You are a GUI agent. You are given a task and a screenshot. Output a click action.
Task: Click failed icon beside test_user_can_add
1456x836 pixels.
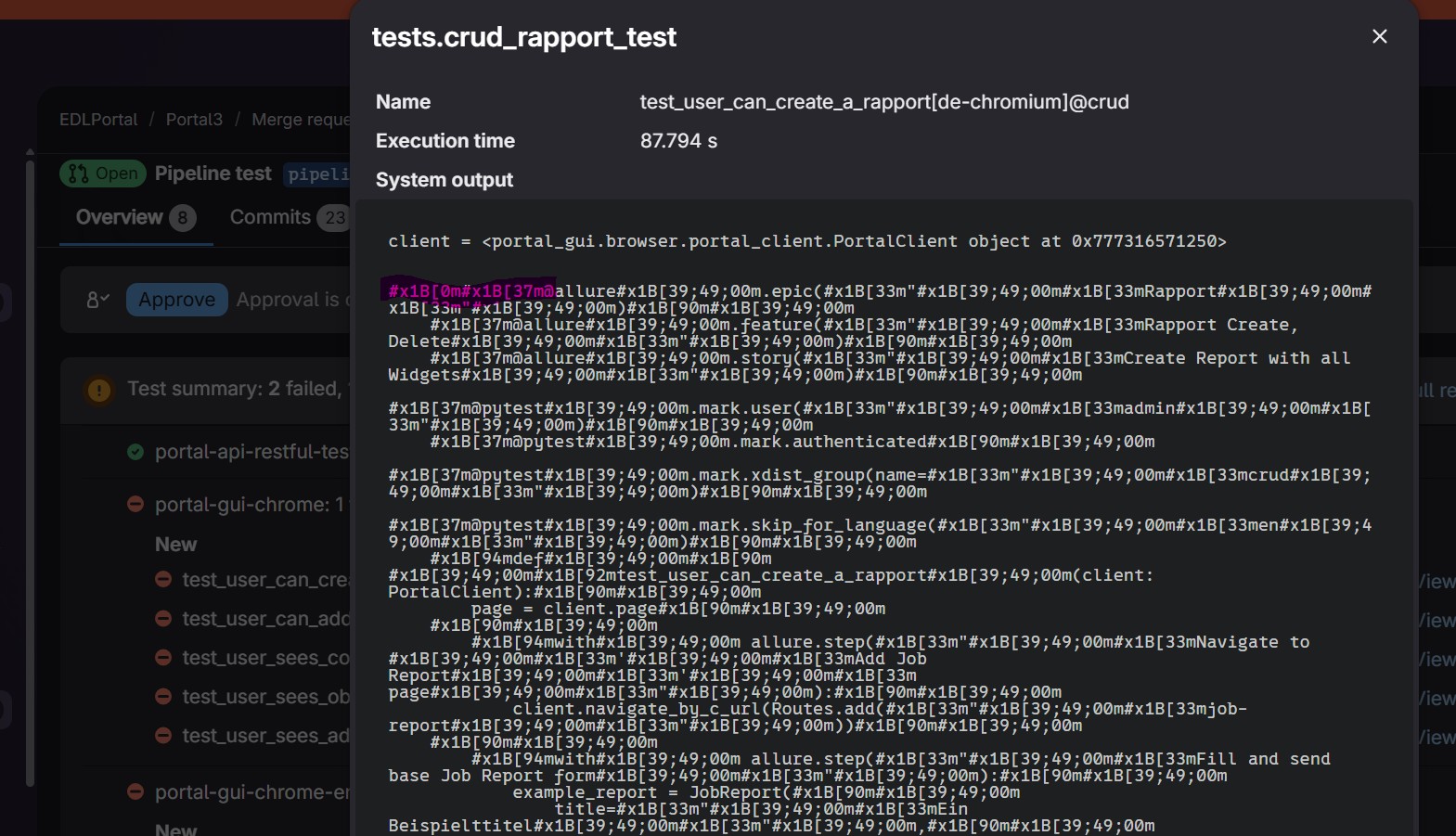click(x=163, y=618)
